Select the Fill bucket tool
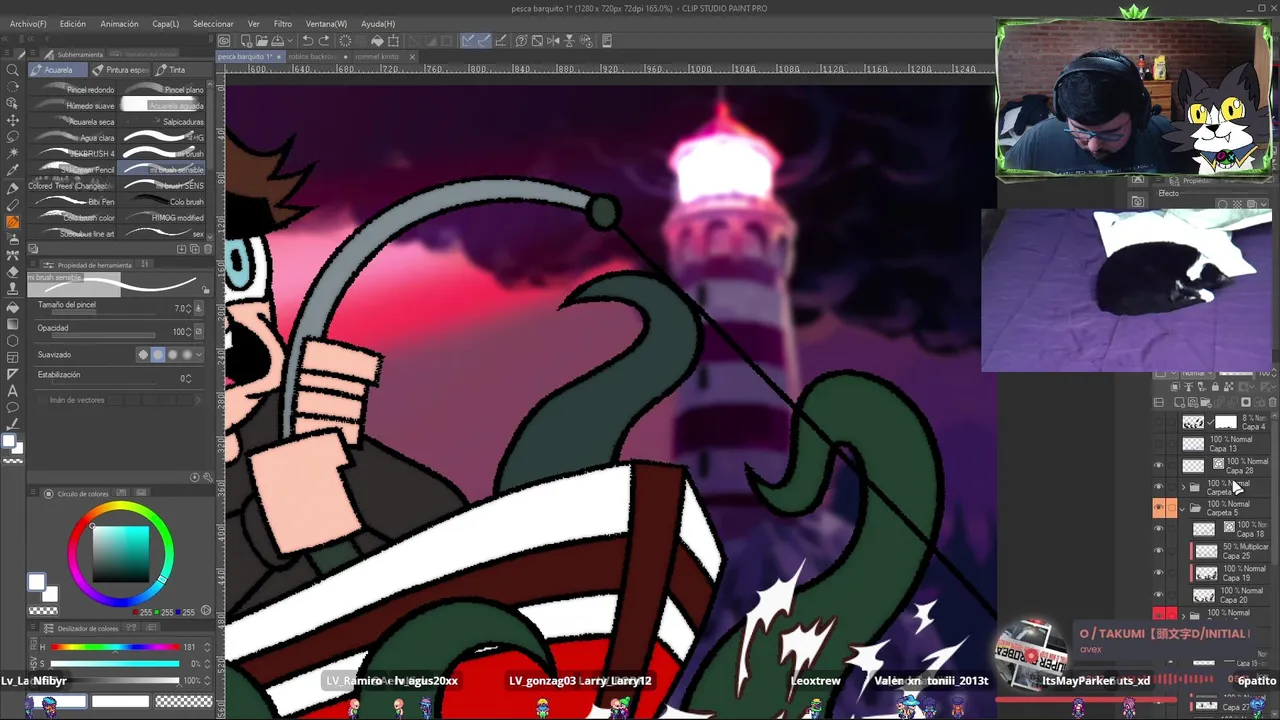Screen dimensions: 1280x720 click(13, 306)
